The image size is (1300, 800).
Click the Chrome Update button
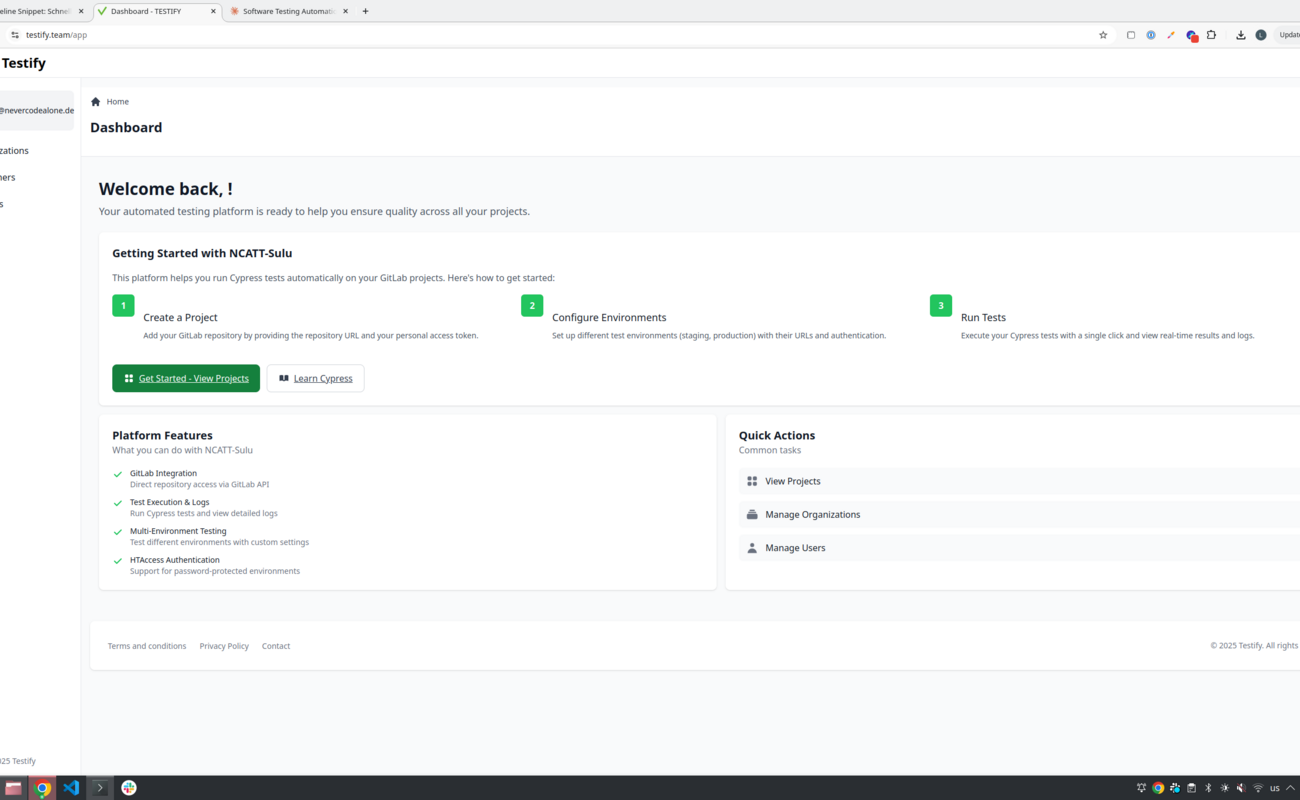click(x=1289, y=35)
